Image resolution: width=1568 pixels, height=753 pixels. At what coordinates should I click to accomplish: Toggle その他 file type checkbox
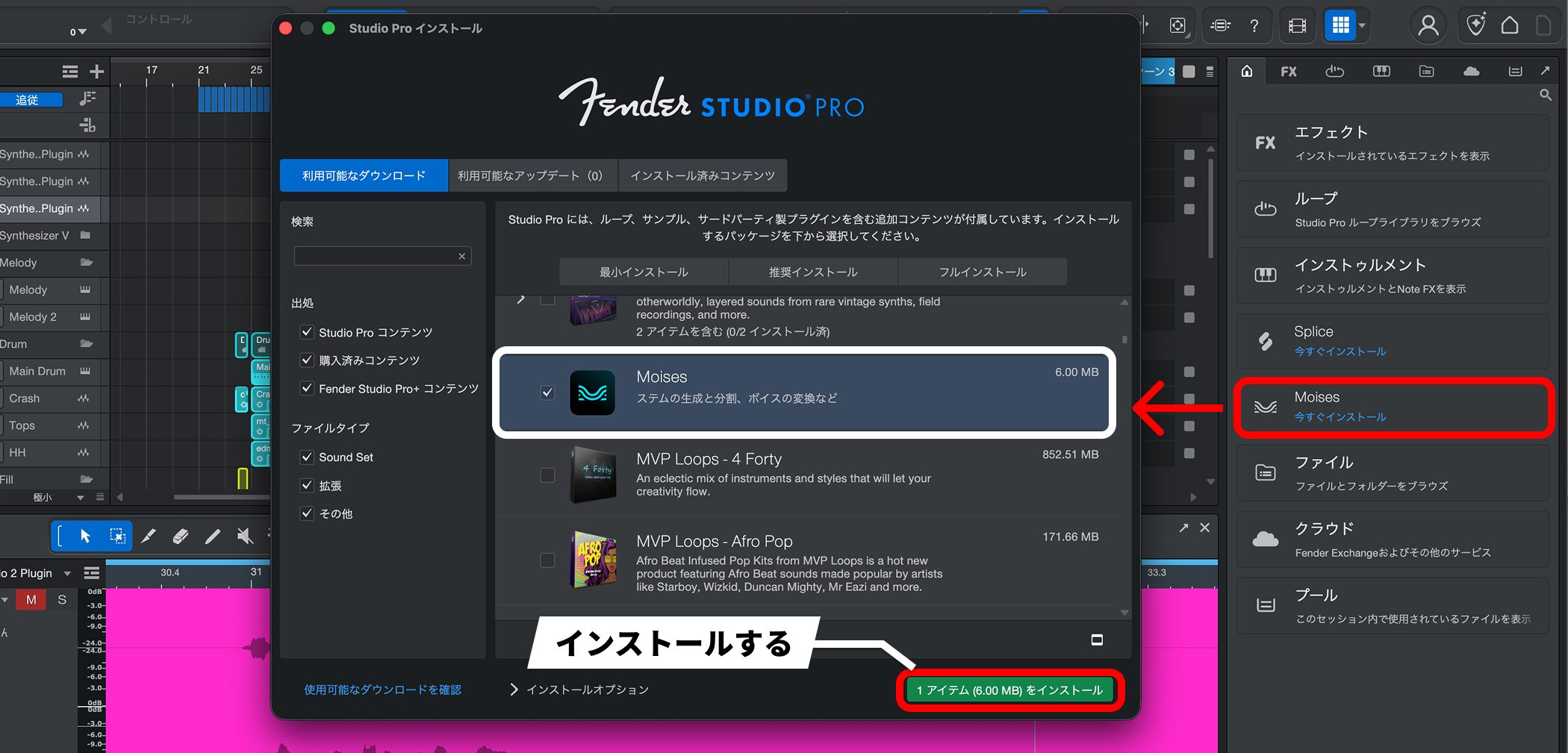click(306, 513)
